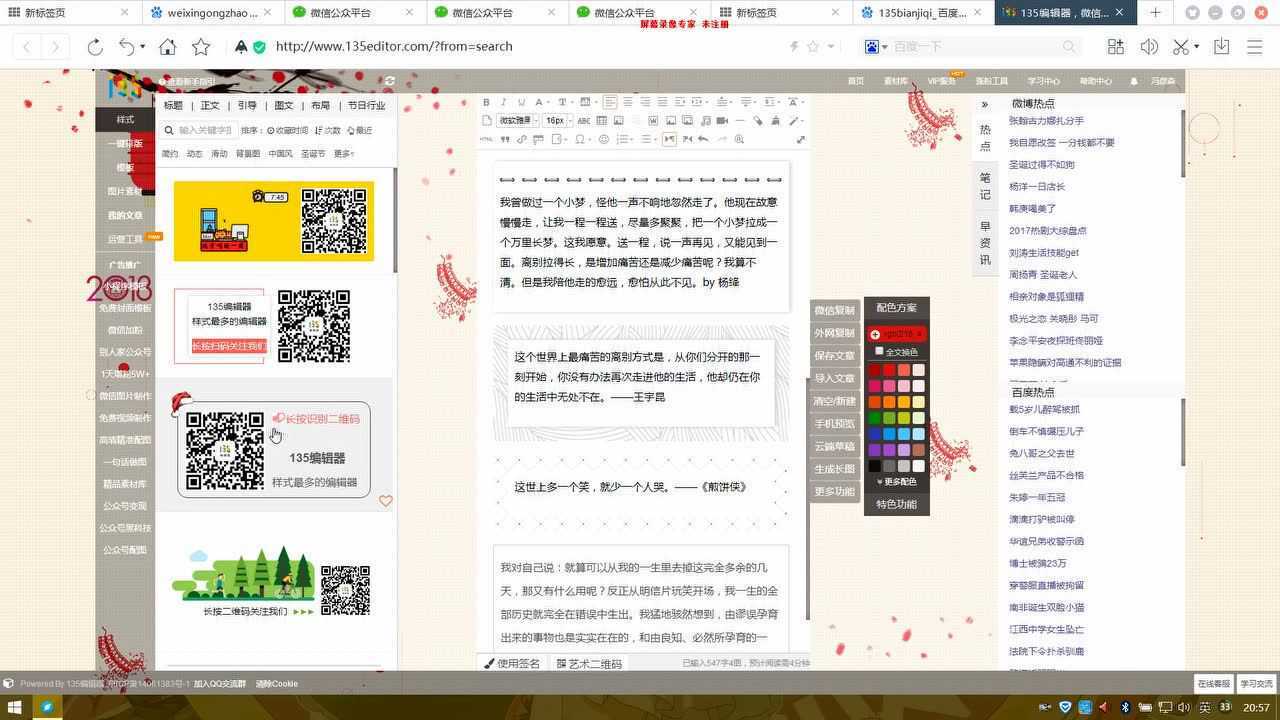
Task: Undo the last edit with the undo arrow
Action: (703, 139)
